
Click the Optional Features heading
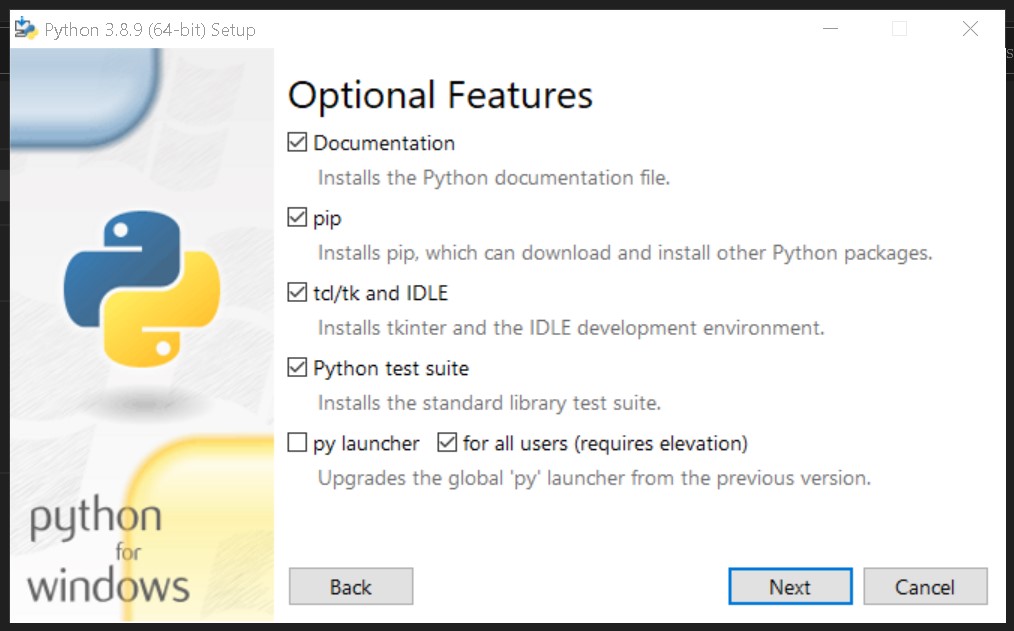point(440,96)
